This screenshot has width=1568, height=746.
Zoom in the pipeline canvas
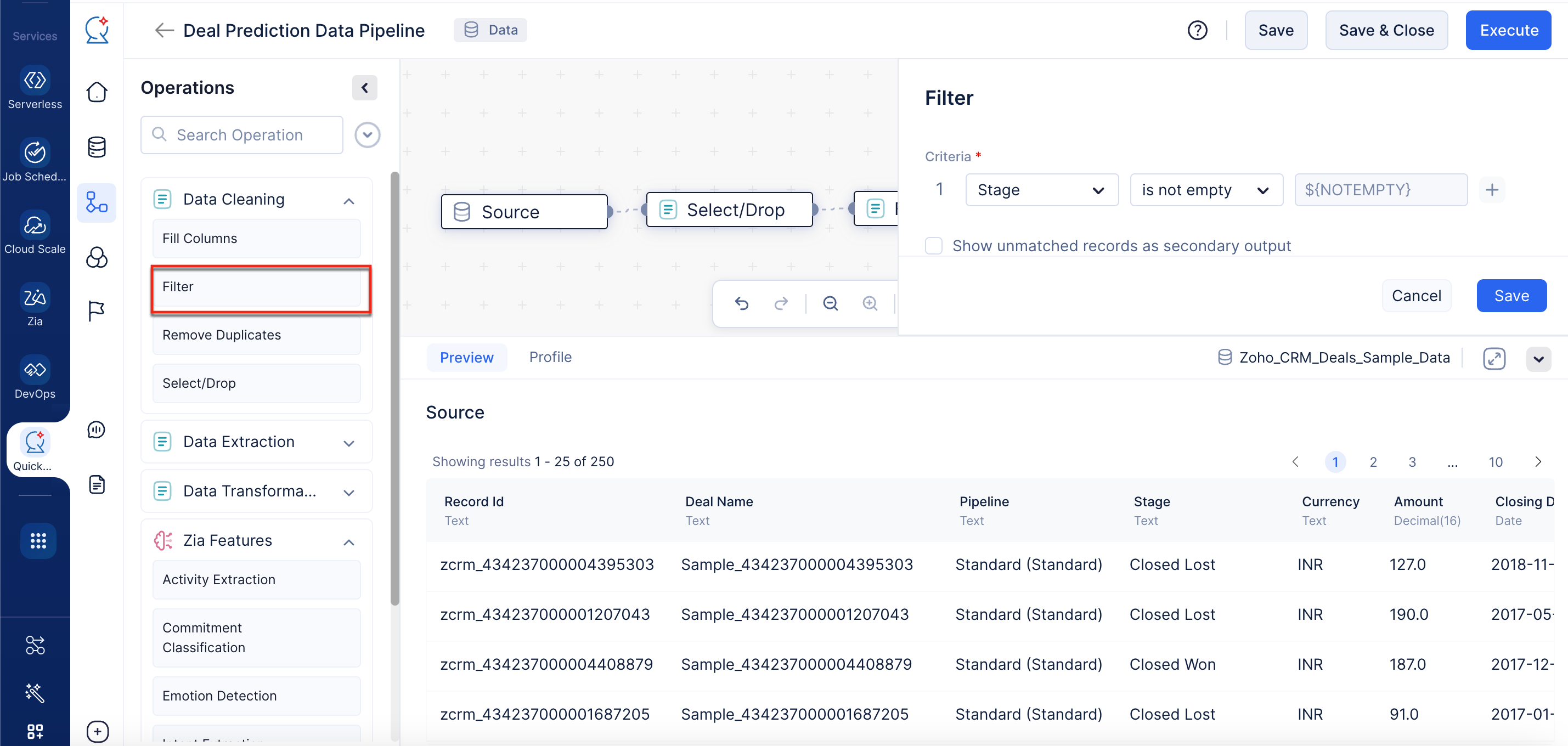[x=870, y=303]
